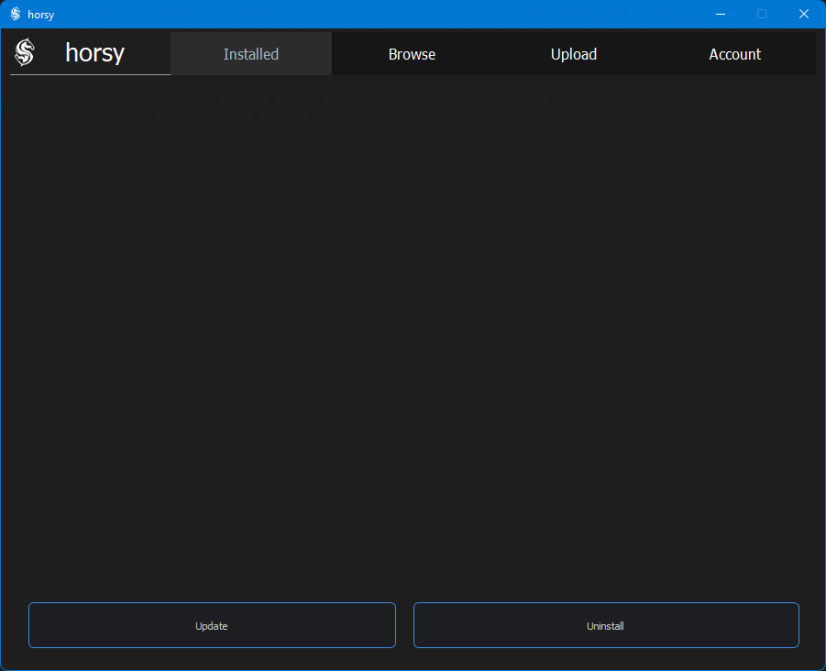Click the empty space left of Update button

coord(14,625)
